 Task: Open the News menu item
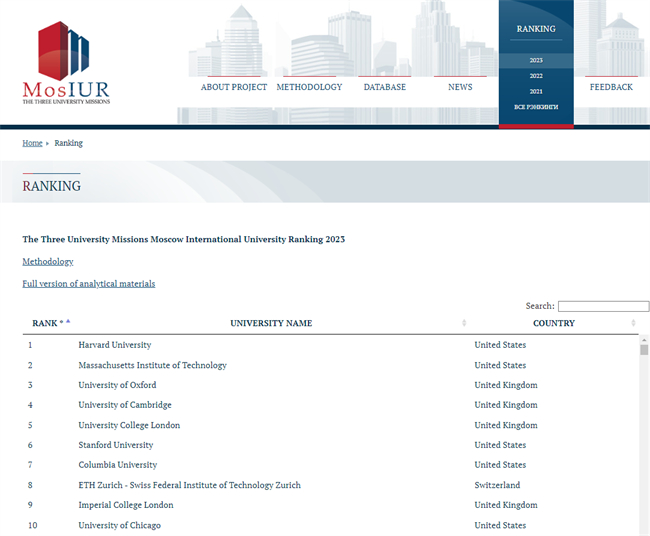pyautogui.click(x=460, y=87)
